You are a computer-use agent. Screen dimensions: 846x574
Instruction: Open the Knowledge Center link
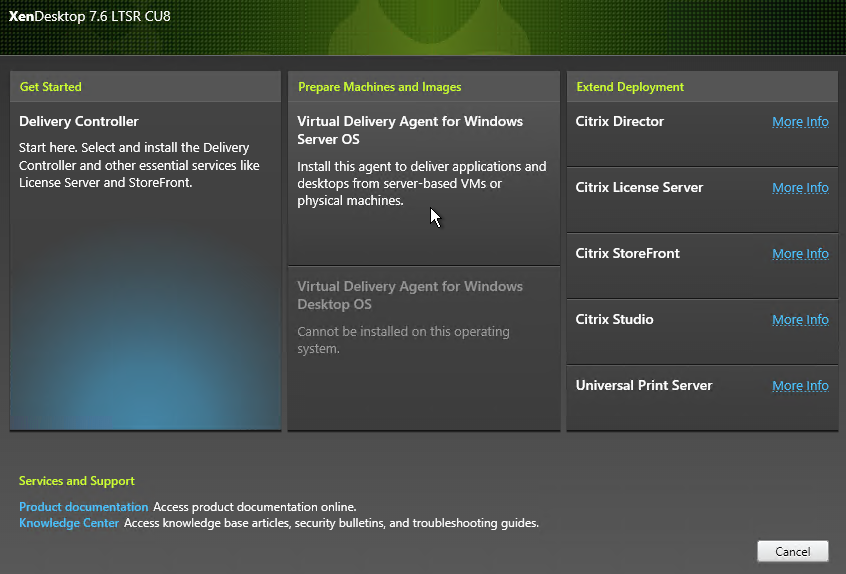(69, 523)
